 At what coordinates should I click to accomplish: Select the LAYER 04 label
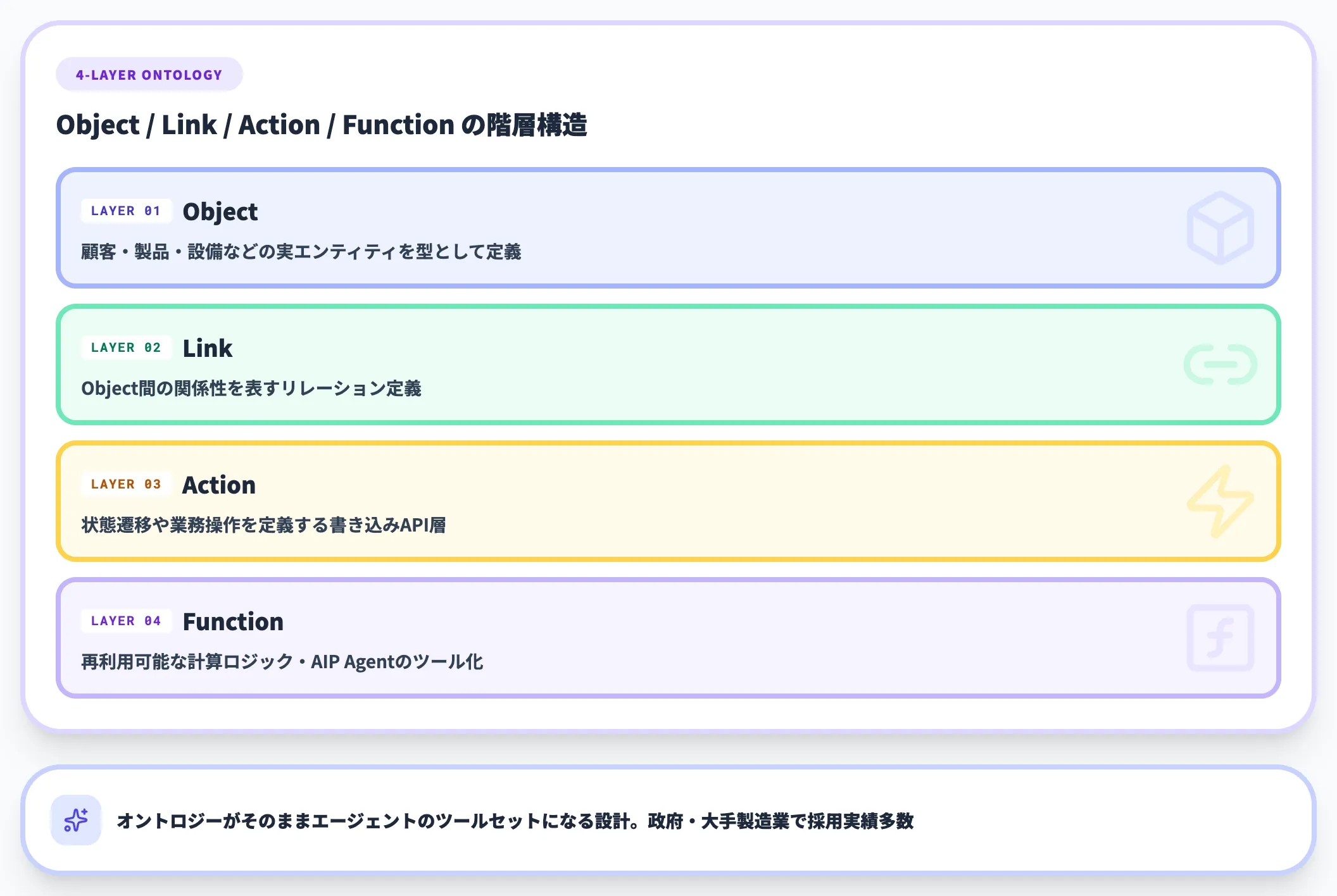(126, 621)
